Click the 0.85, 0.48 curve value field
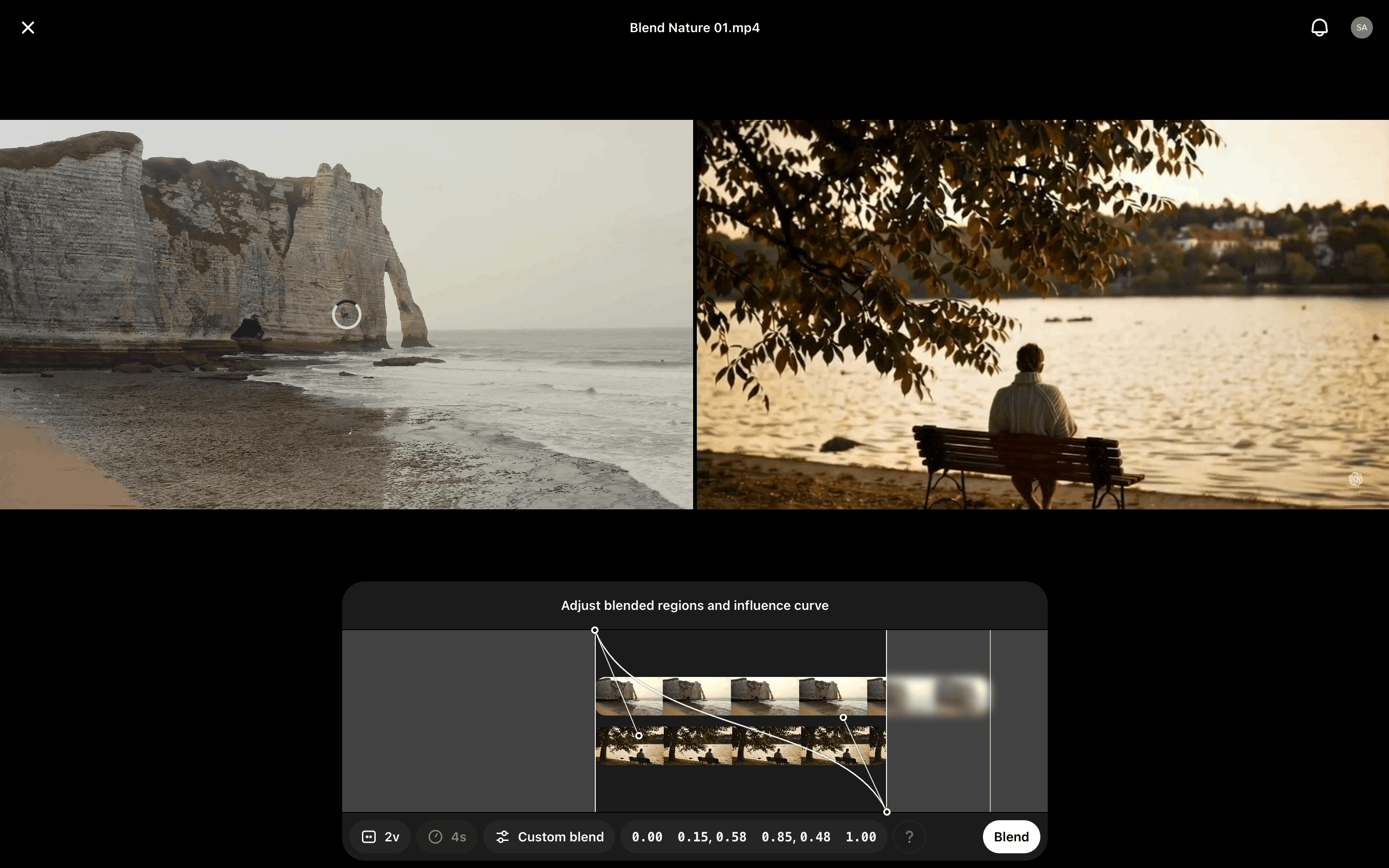Screen dimensions: 1389x868 796,836
